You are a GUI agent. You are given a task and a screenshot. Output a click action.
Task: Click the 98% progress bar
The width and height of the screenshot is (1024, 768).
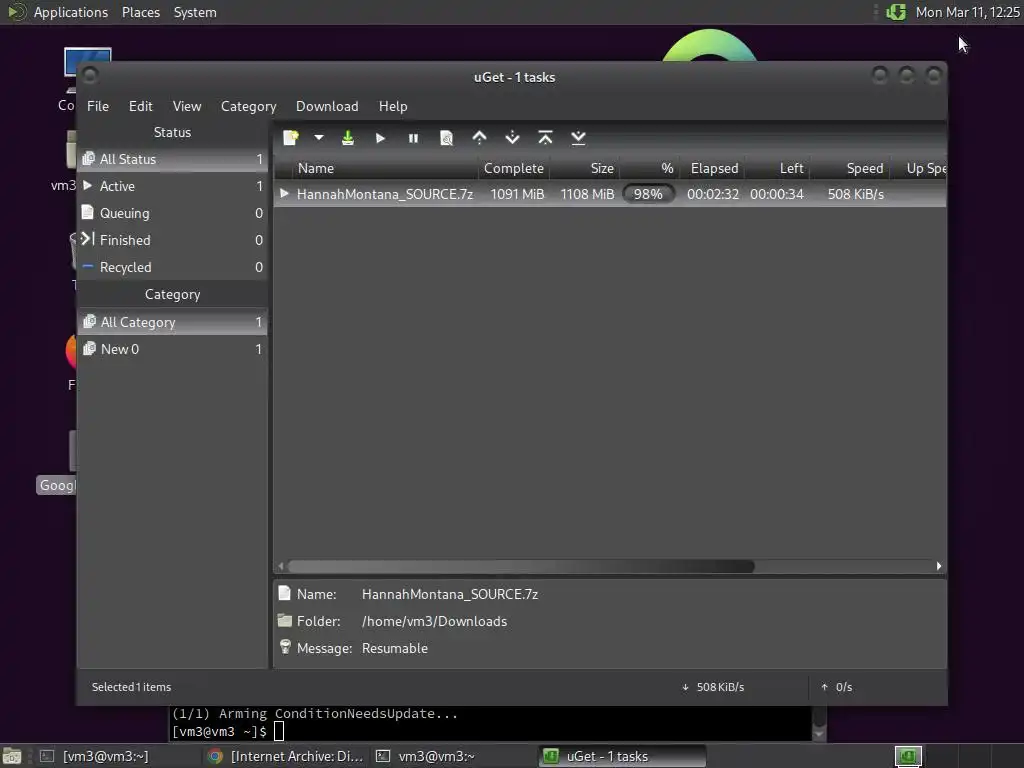point(648,194)
